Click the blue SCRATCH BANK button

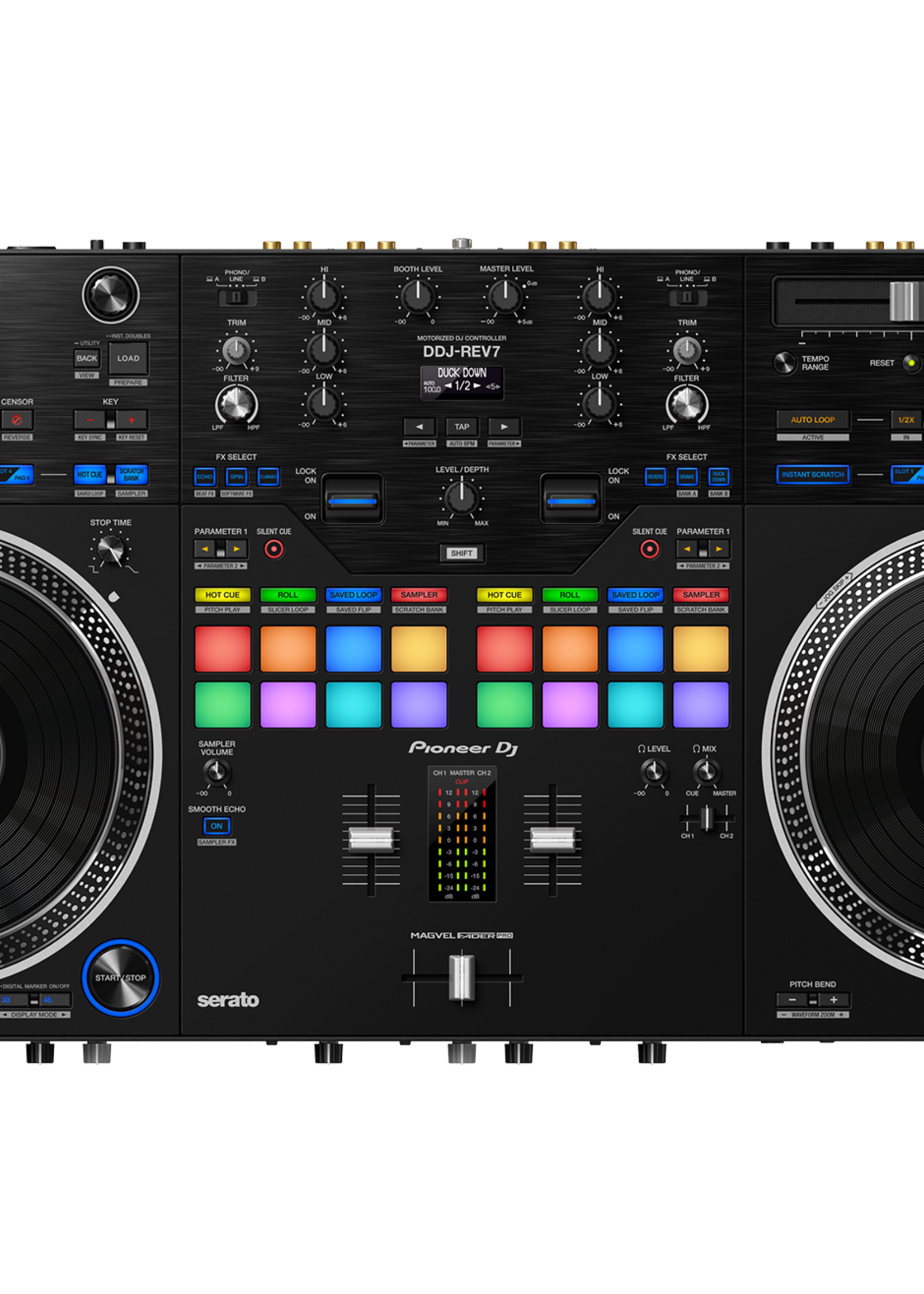tap(131, 474)
